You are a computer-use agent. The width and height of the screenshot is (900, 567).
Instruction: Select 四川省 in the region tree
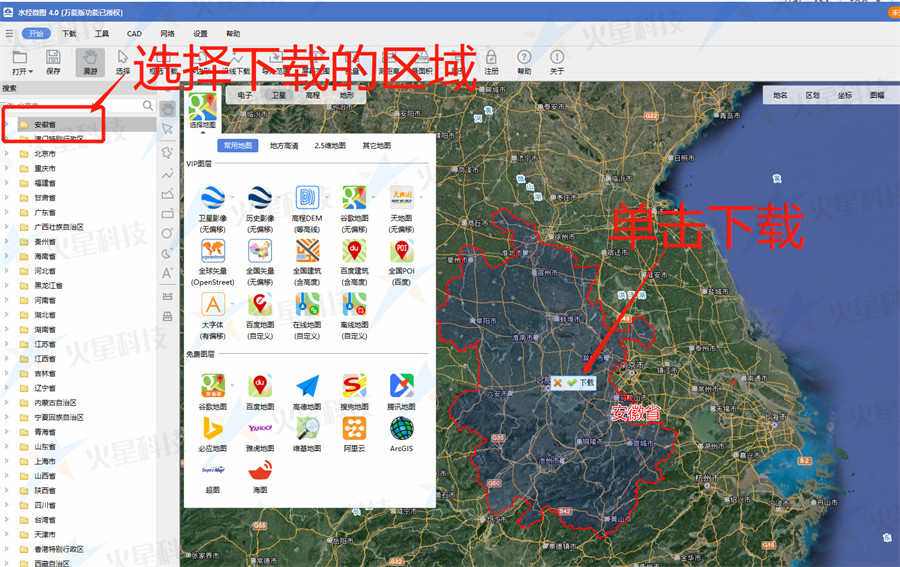point(45,505)
